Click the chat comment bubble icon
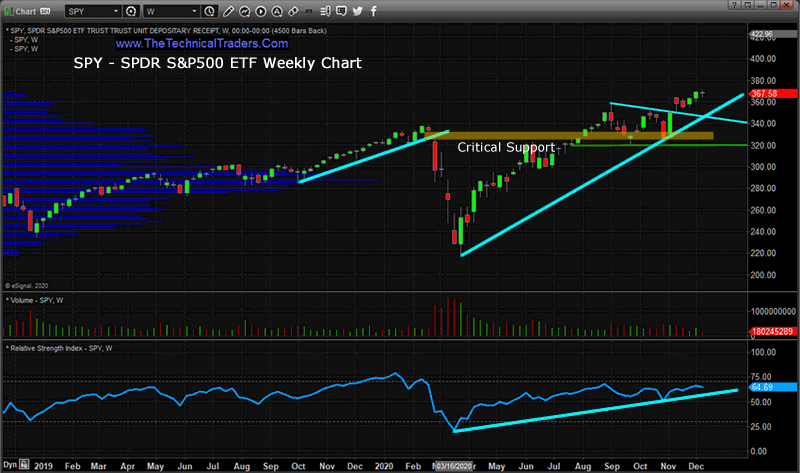Image resolution: width=800 pixels, height=473 pixels. pos(341,11)
